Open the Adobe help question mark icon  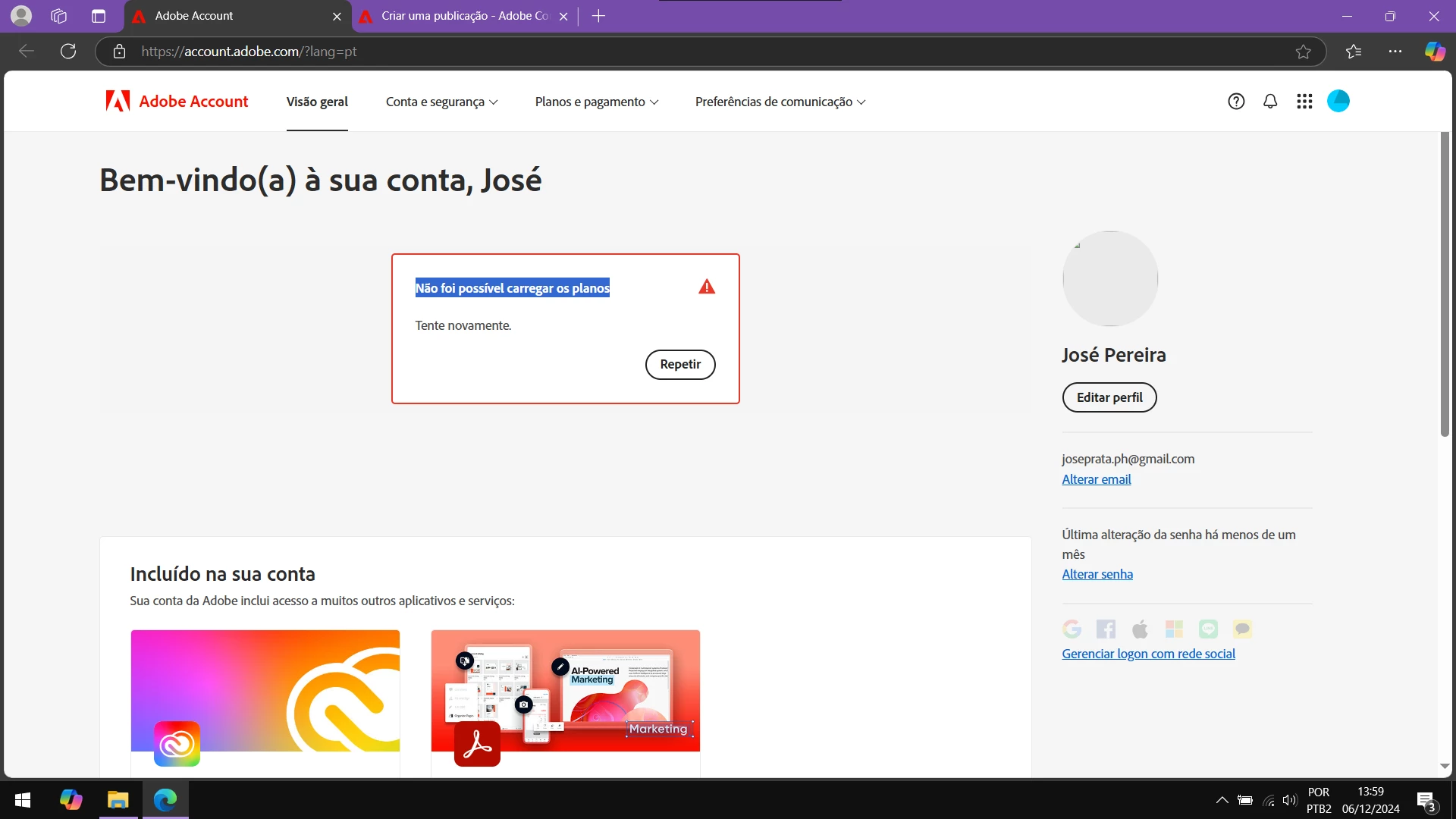[x=1236, y=102]
